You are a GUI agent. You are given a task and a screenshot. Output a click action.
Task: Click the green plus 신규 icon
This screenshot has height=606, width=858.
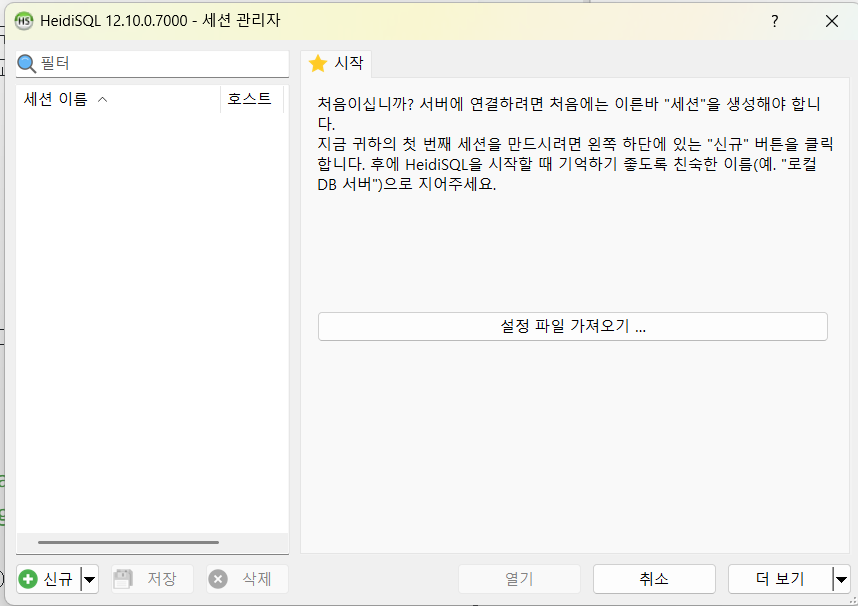tap(28, 579)
